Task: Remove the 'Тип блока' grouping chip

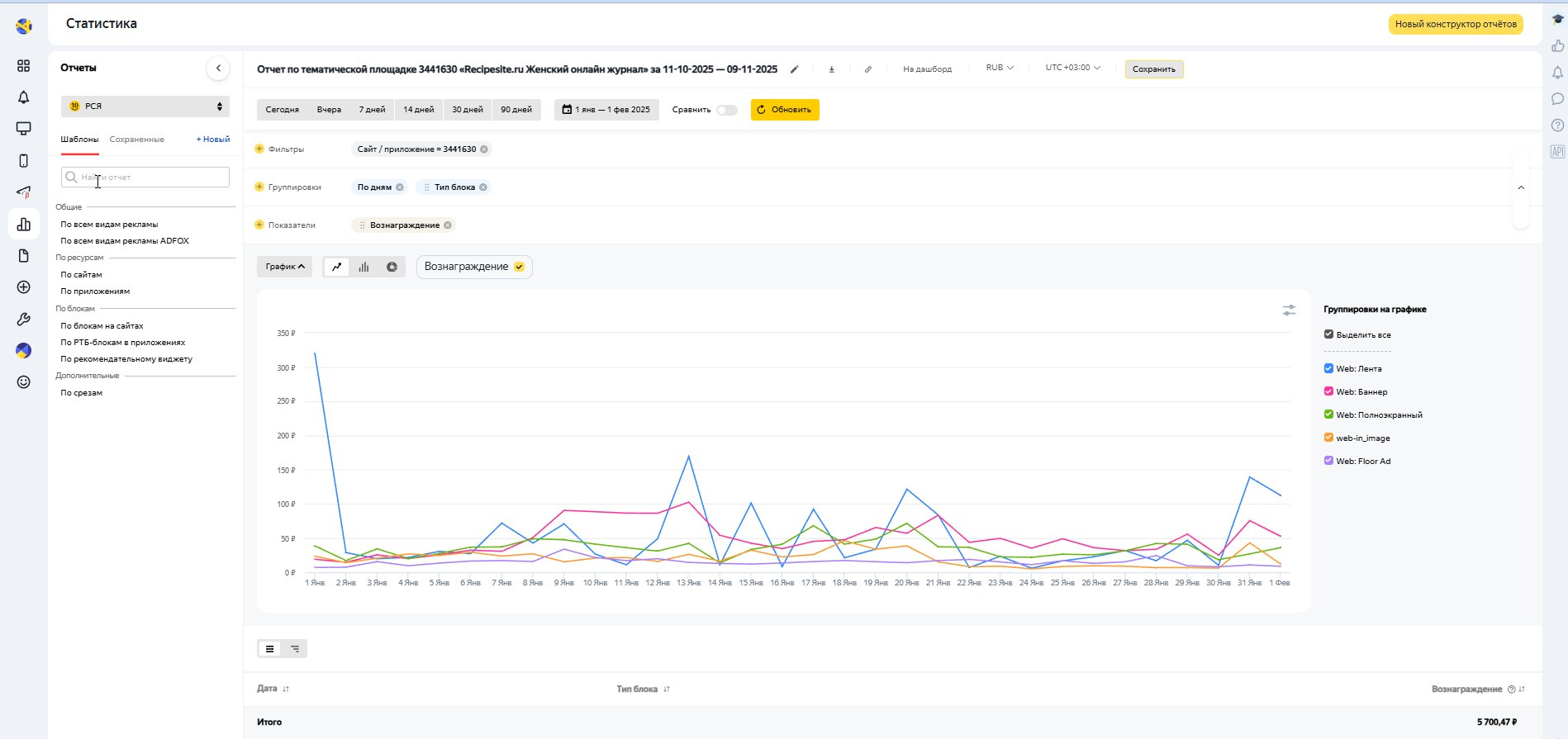Action: click(x=483, y=187)
